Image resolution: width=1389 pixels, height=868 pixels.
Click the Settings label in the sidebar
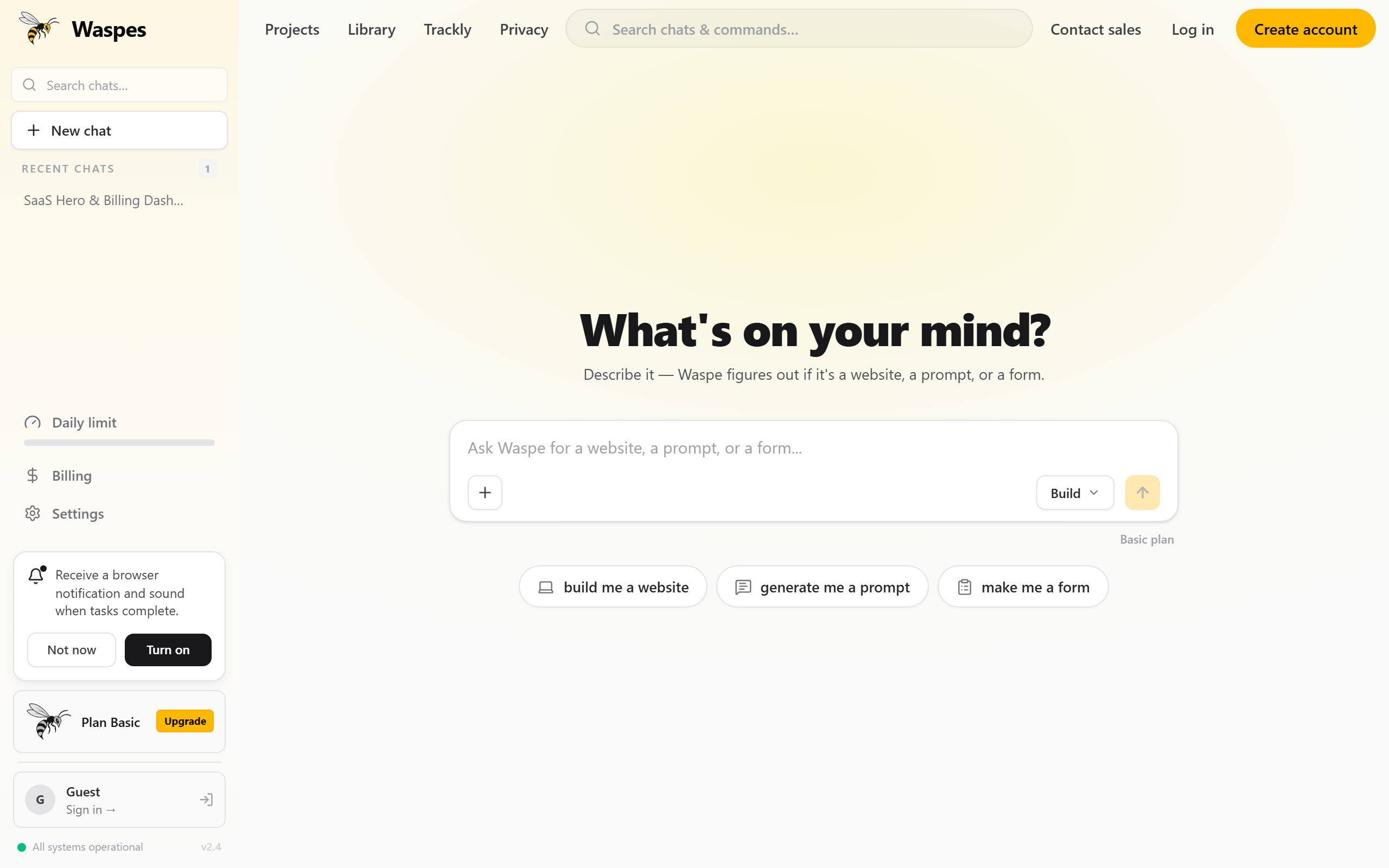(78, 513)
